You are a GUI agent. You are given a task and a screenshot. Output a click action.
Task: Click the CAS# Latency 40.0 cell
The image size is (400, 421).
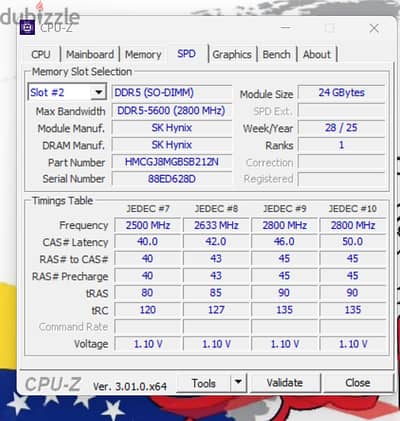click(148, 242)
